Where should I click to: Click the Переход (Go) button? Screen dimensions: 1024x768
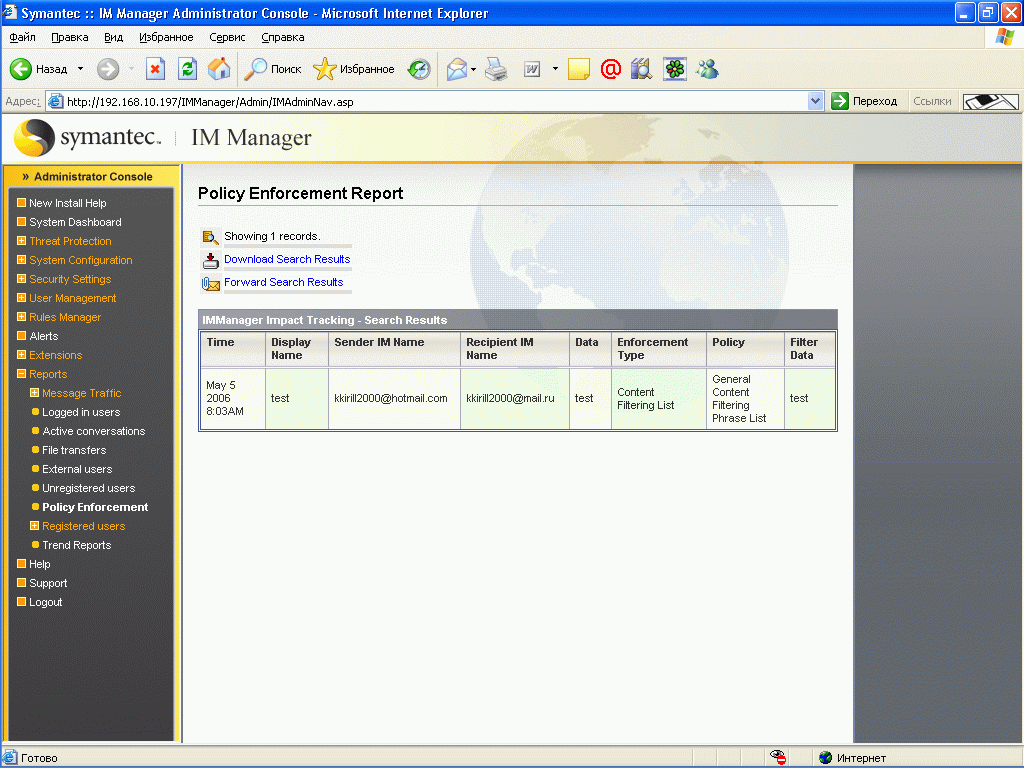[865, 101]
